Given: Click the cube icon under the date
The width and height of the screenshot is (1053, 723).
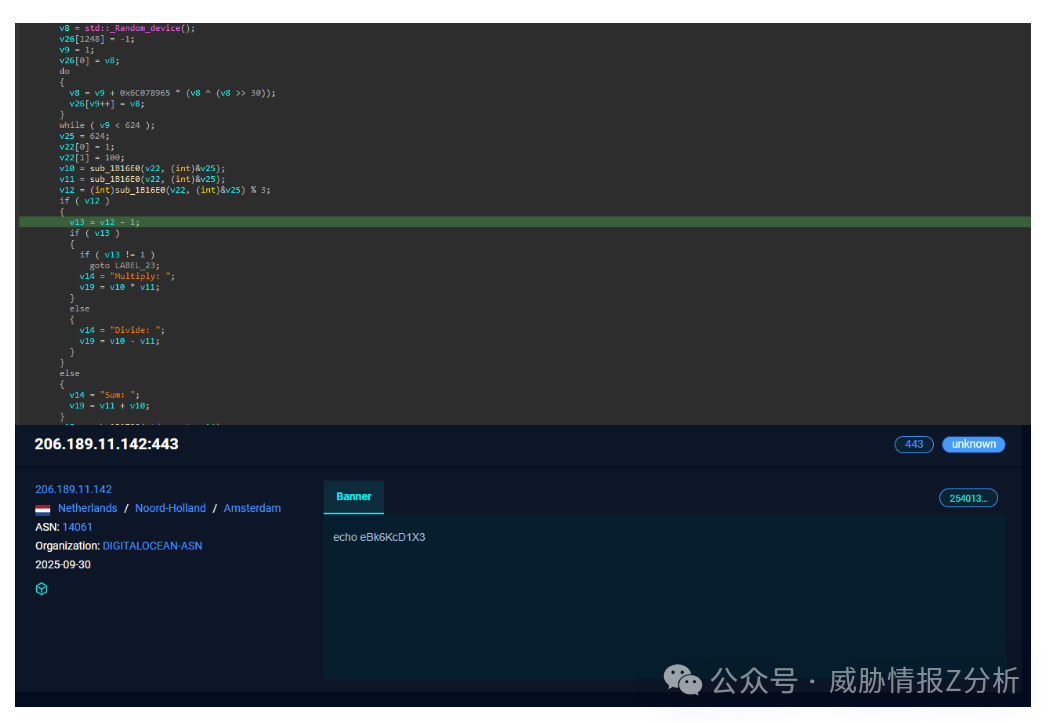Looking at the screenshot, I should (42, 589).
